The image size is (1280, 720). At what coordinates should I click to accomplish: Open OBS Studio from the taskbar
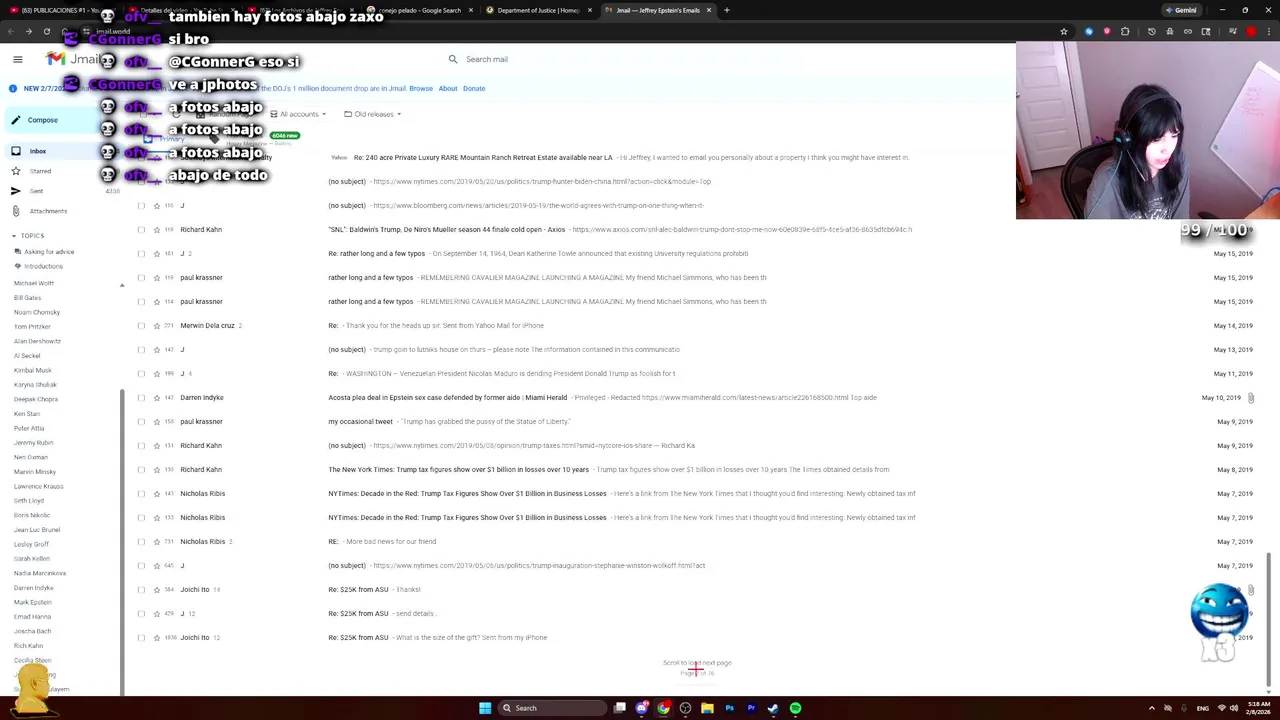click(x=685, y=708)
